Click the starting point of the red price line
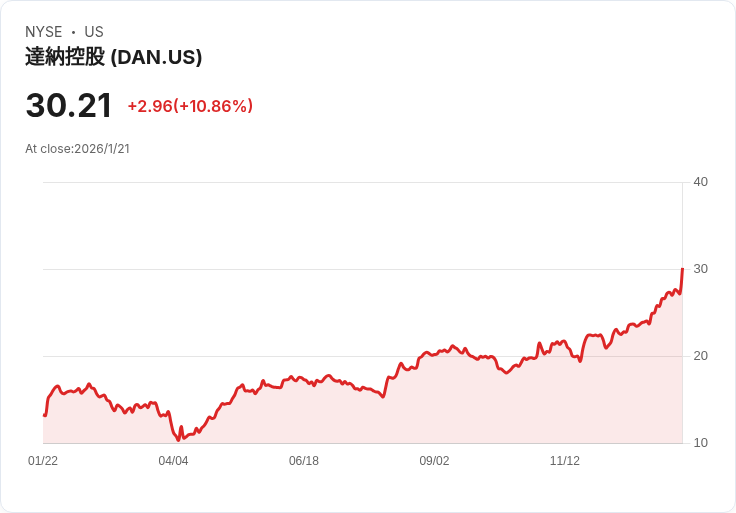Image resolution: width=736 pixels, height=513 pixels. tap(44, 415)
